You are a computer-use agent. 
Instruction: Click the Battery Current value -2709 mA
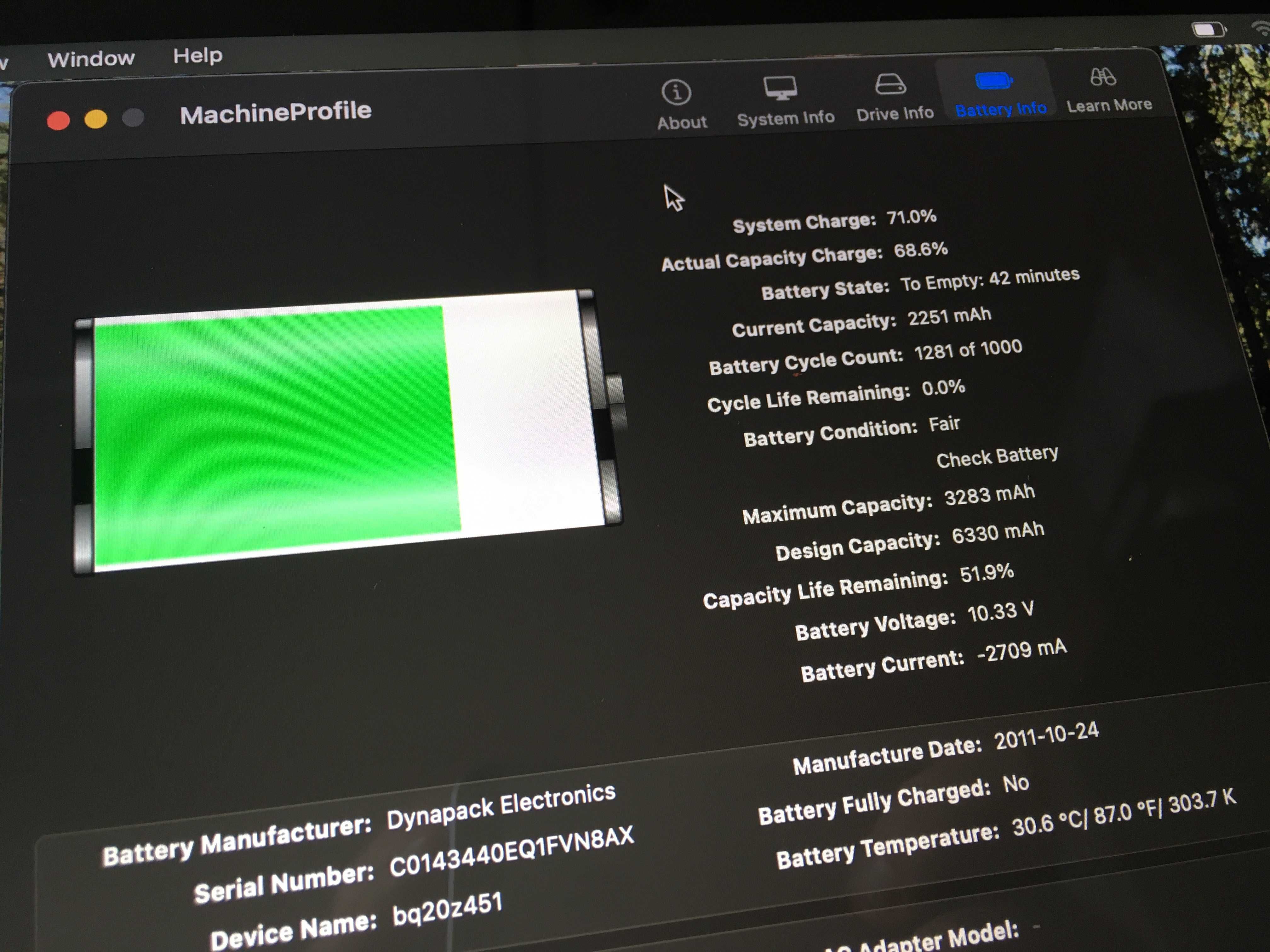coord(1021,651)
